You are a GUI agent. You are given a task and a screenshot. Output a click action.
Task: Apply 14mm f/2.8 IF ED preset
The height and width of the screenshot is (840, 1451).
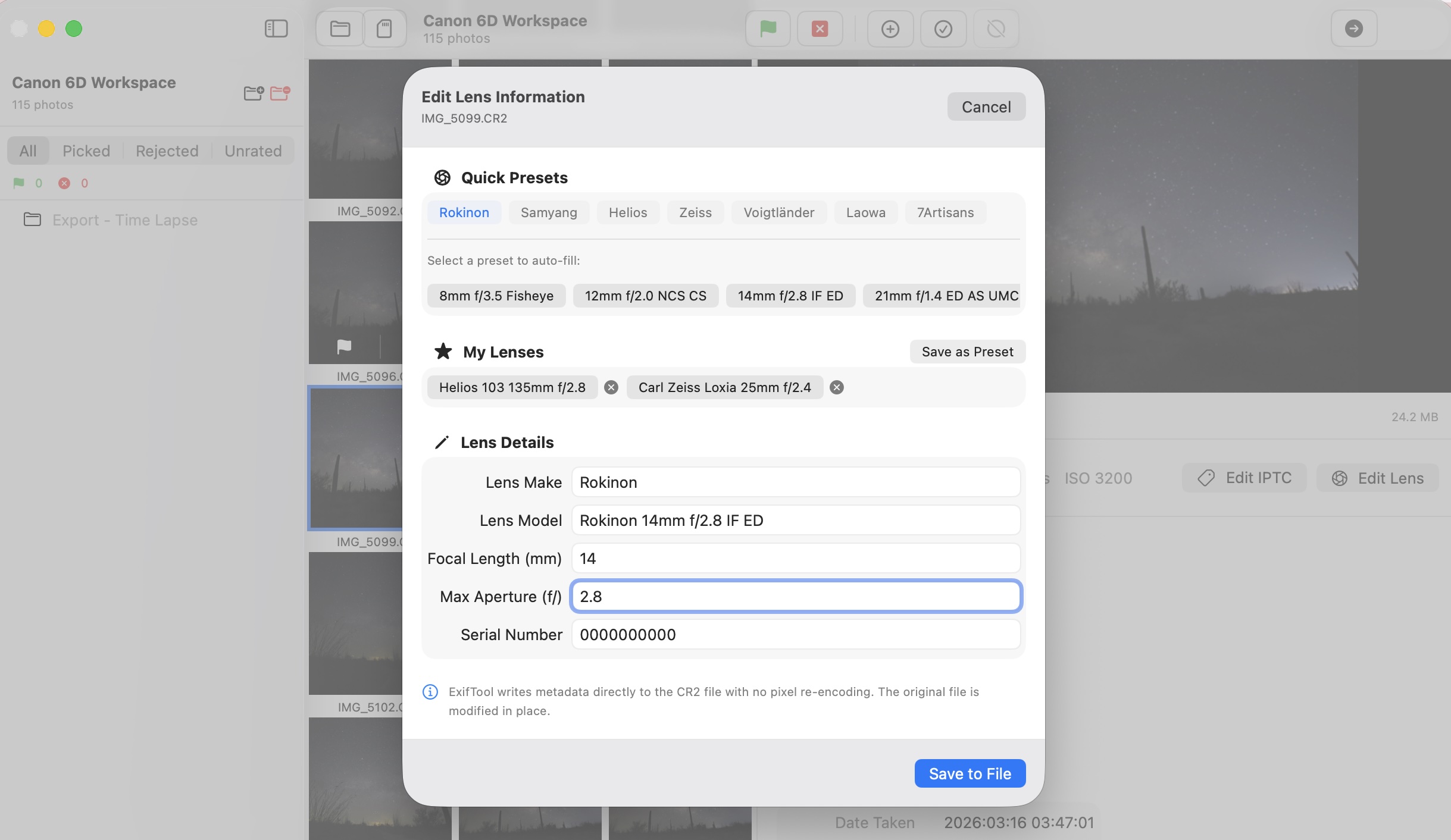(x=790, y=296)
